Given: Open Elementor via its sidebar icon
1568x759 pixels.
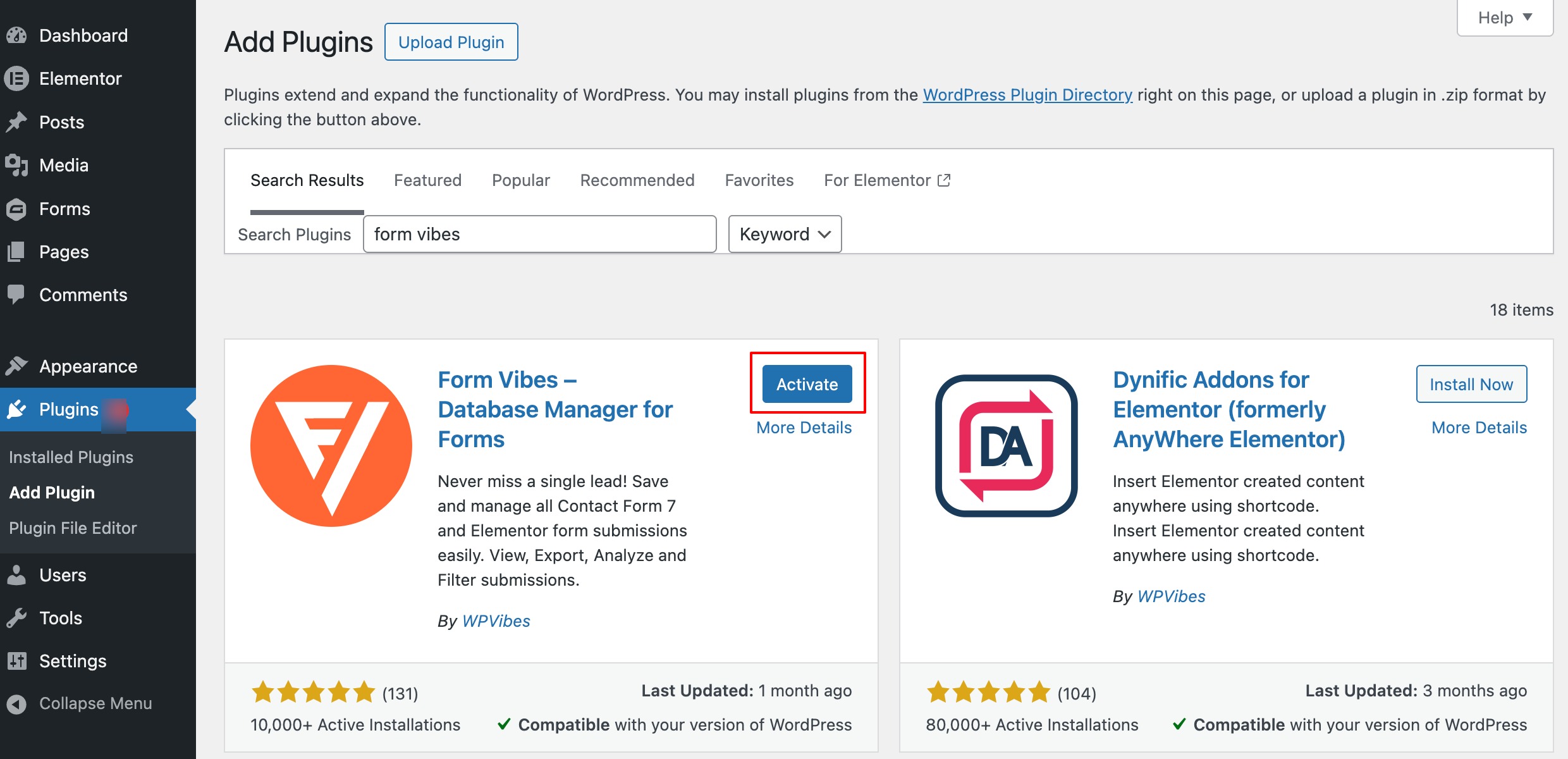Looking at the screenshot, I should point(17,78).
